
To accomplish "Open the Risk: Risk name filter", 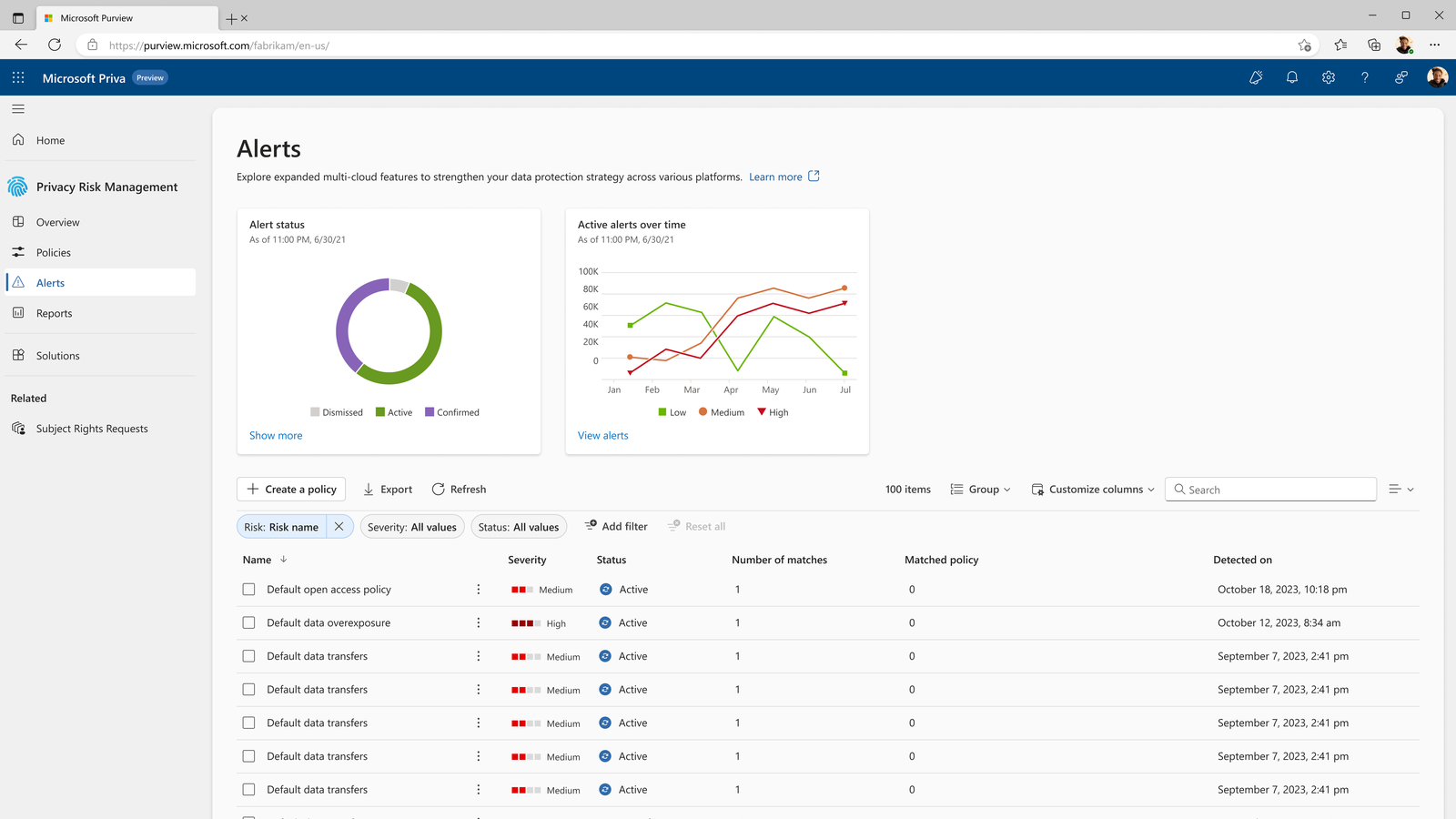I will [281, 527].
